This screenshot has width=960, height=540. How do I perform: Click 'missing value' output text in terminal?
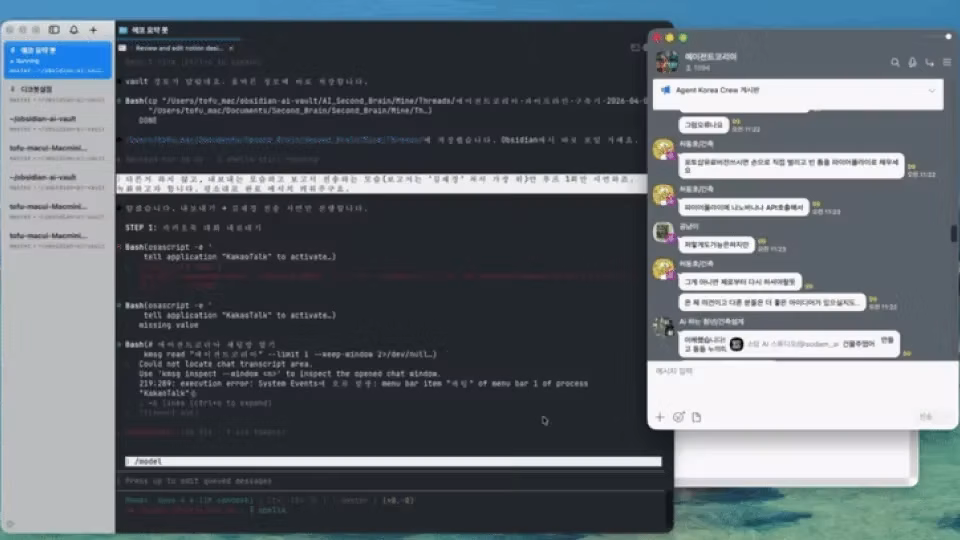click(168, 324)
